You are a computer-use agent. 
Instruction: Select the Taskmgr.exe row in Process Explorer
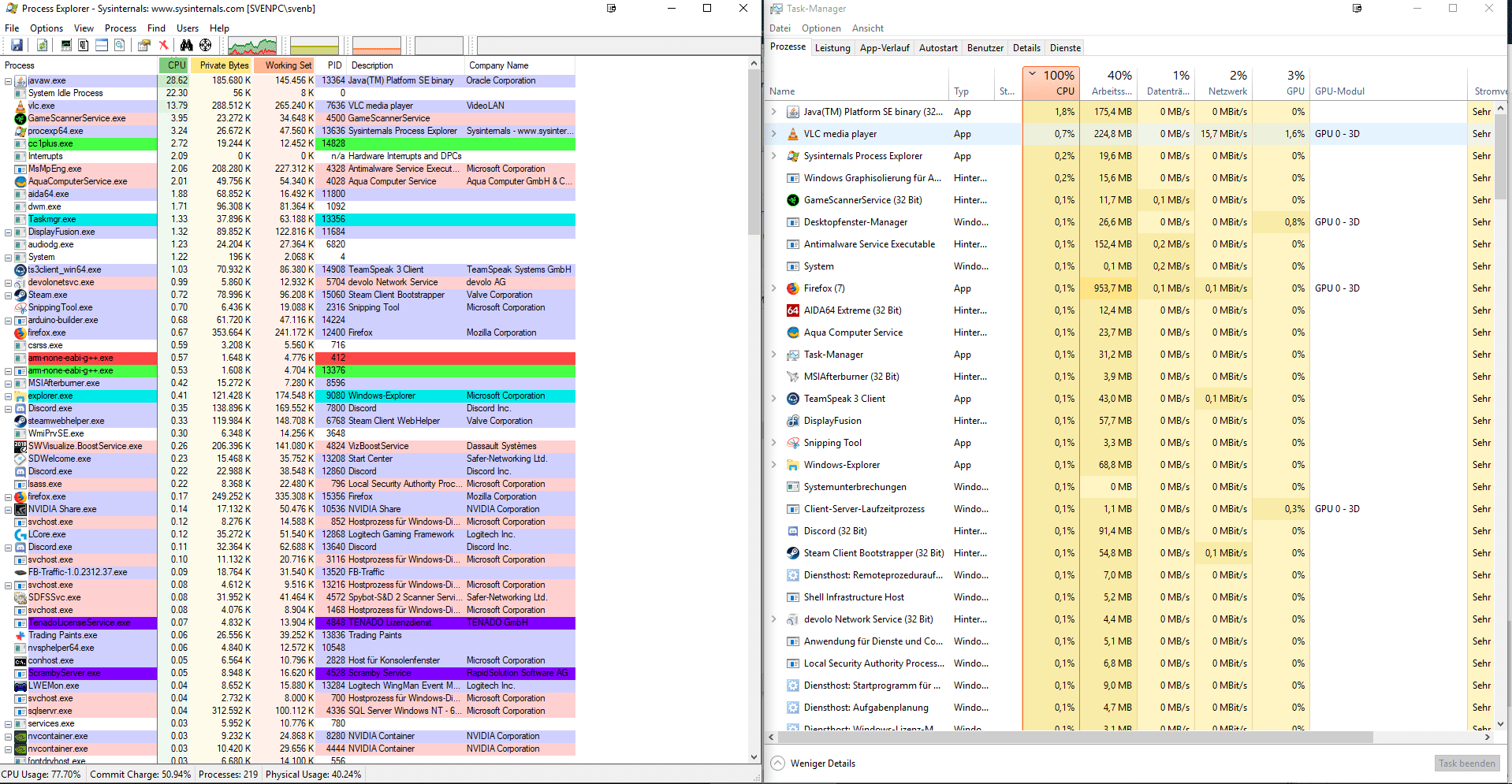point(289,219)
